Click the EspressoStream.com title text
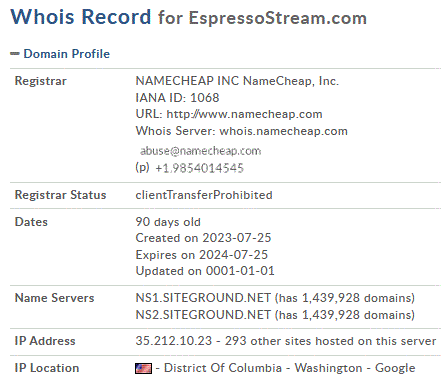The width and height of the screenshot is (442, 375). pyautogui.click(x=278, y=18)
